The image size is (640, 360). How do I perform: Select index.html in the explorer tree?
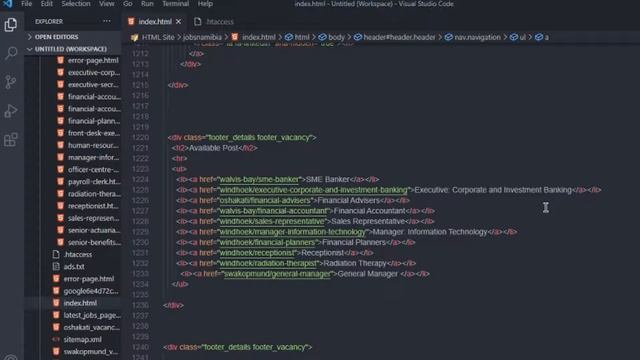pyautogui.click(x=80, y=303)
